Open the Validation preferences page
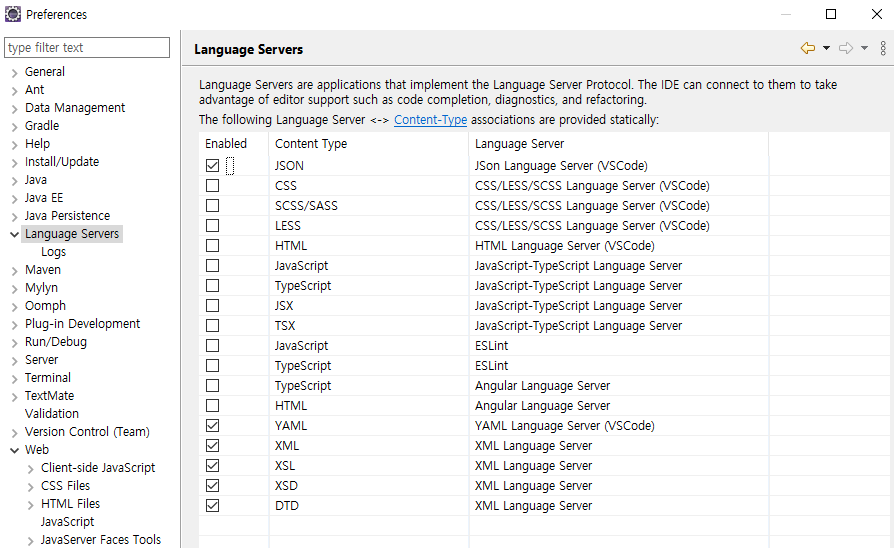The height and width of the screenshot is (548, 894). click(52, 413)
